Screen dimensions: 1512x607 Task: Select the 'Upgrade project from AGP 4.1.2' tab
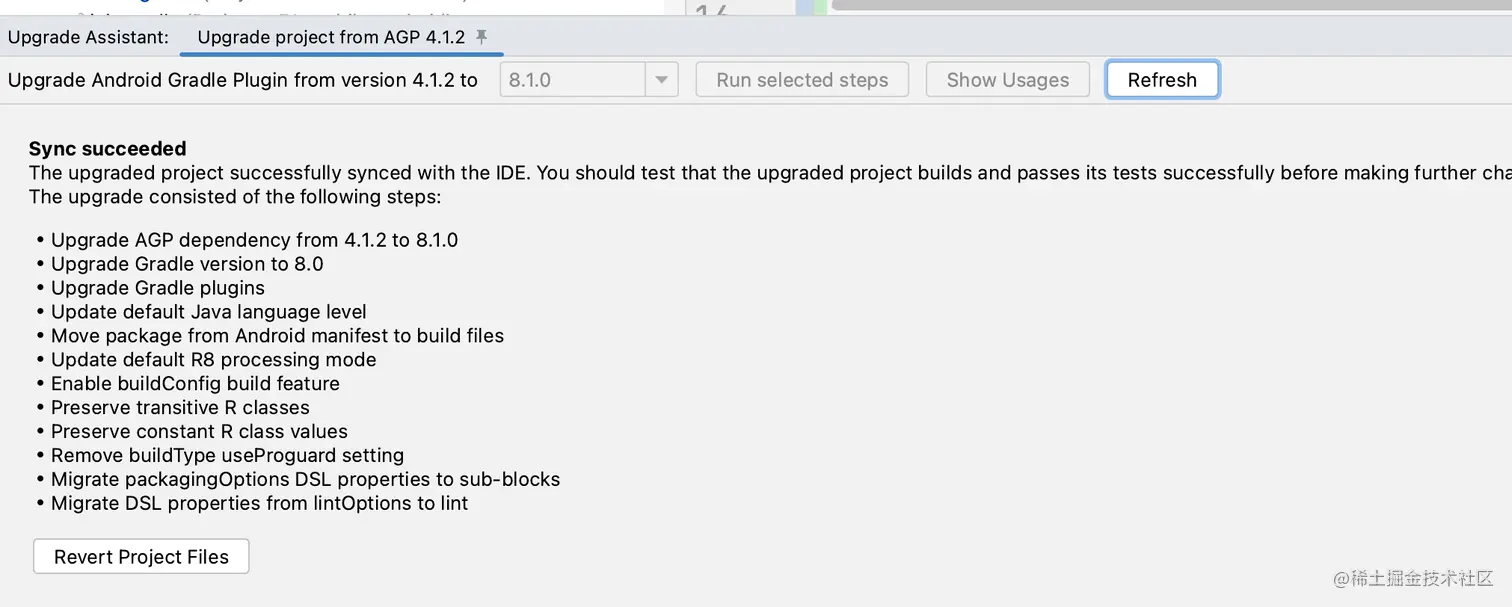(331, 38)
